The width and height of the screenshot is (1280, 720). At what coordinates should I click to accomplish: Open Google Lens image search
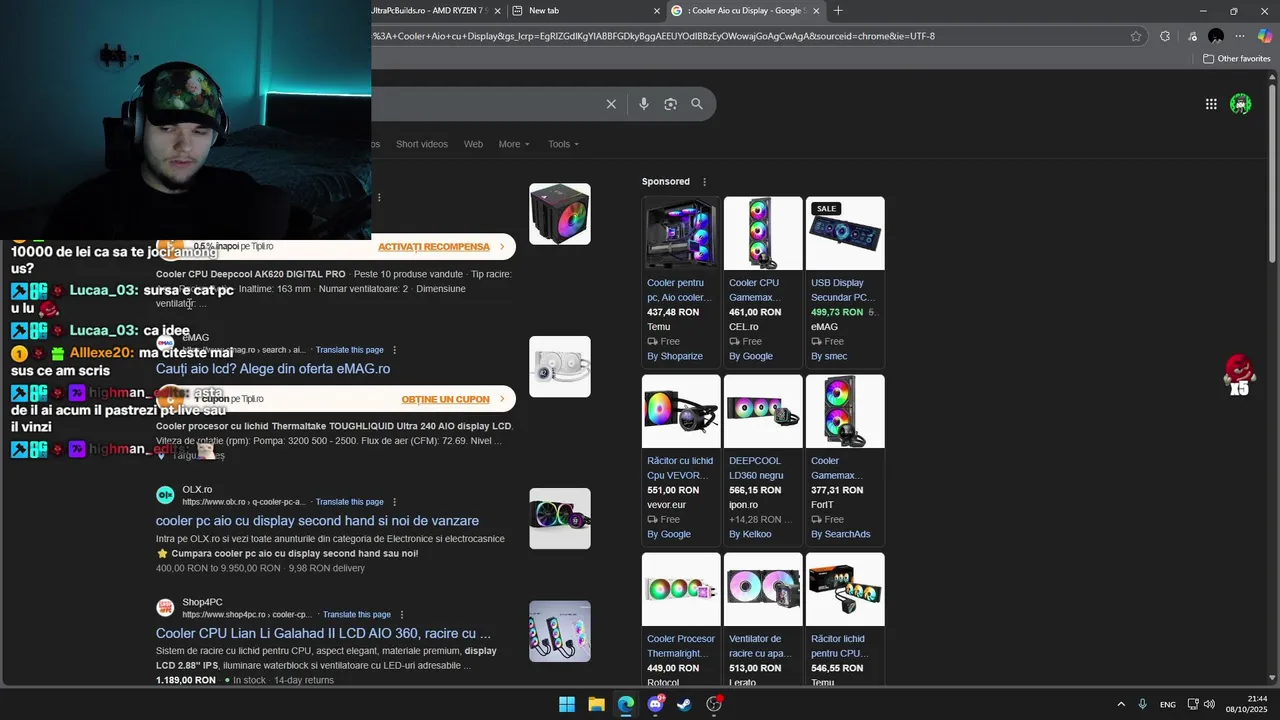(x=670, y=104)
